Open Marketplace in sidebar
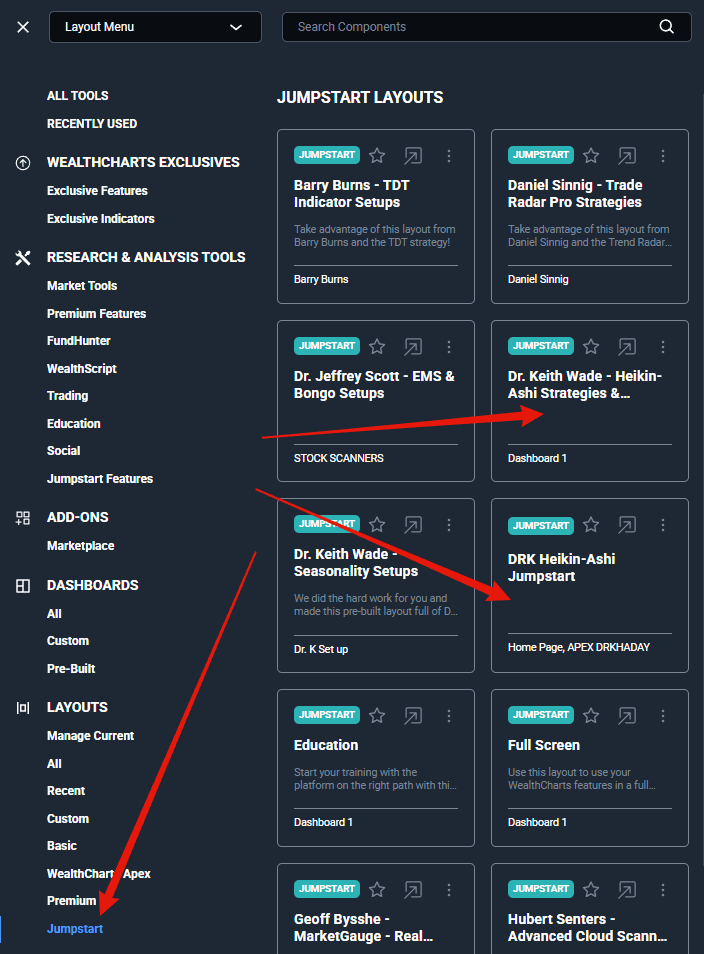The image size is (704, 954). (x=81, y=546)
